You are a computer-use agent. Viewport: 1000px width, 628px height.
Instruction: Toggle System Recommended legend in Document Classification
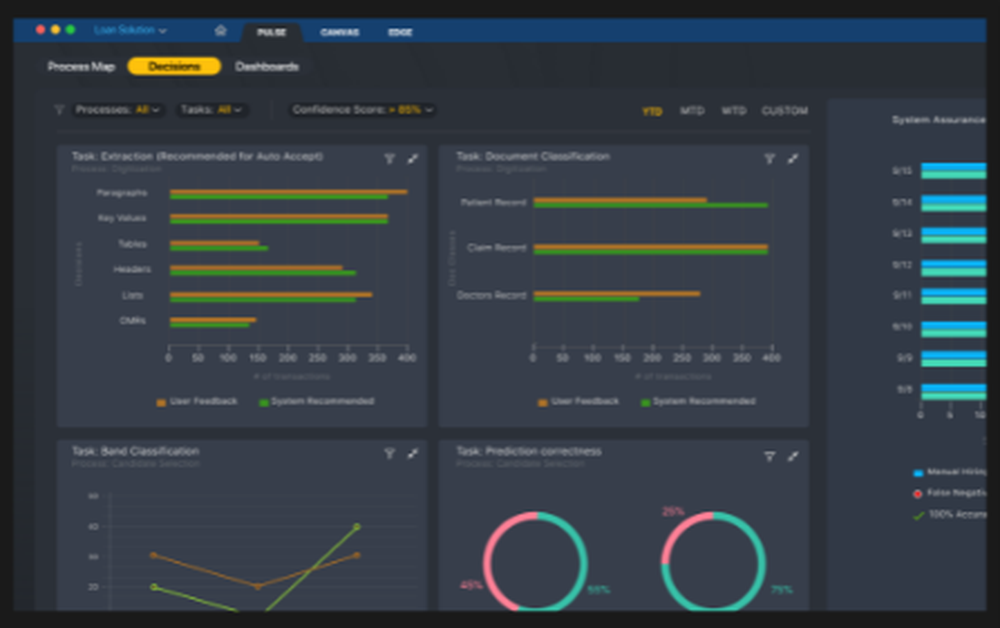point(698,402)
